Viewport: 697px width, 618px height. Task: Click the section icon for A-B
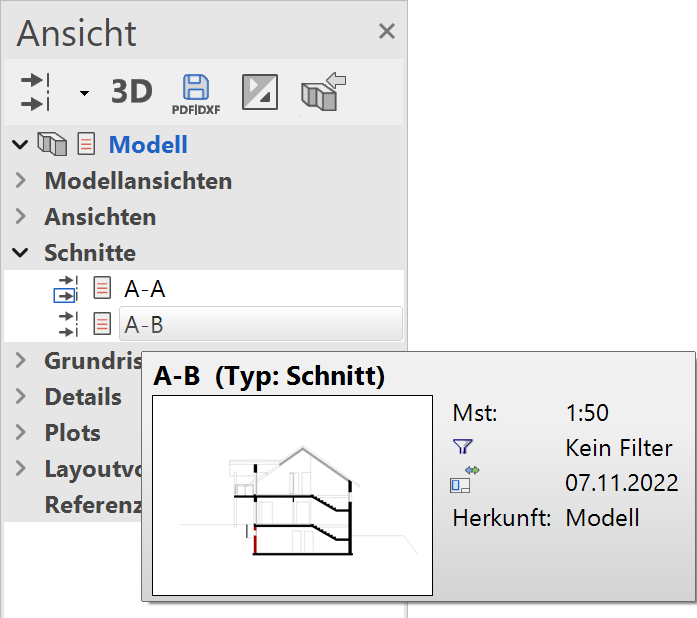tap(68, 324)
